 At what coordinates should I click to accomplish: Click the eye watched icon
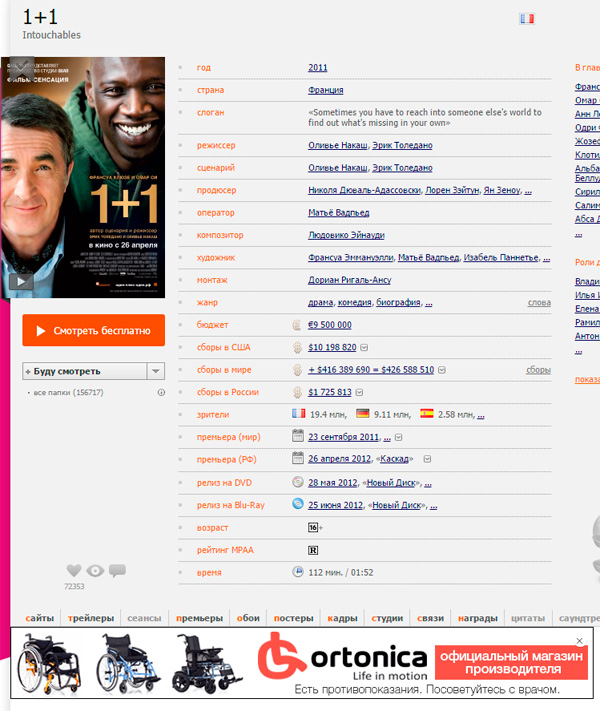pyautogui.click(x=95, y=571)
